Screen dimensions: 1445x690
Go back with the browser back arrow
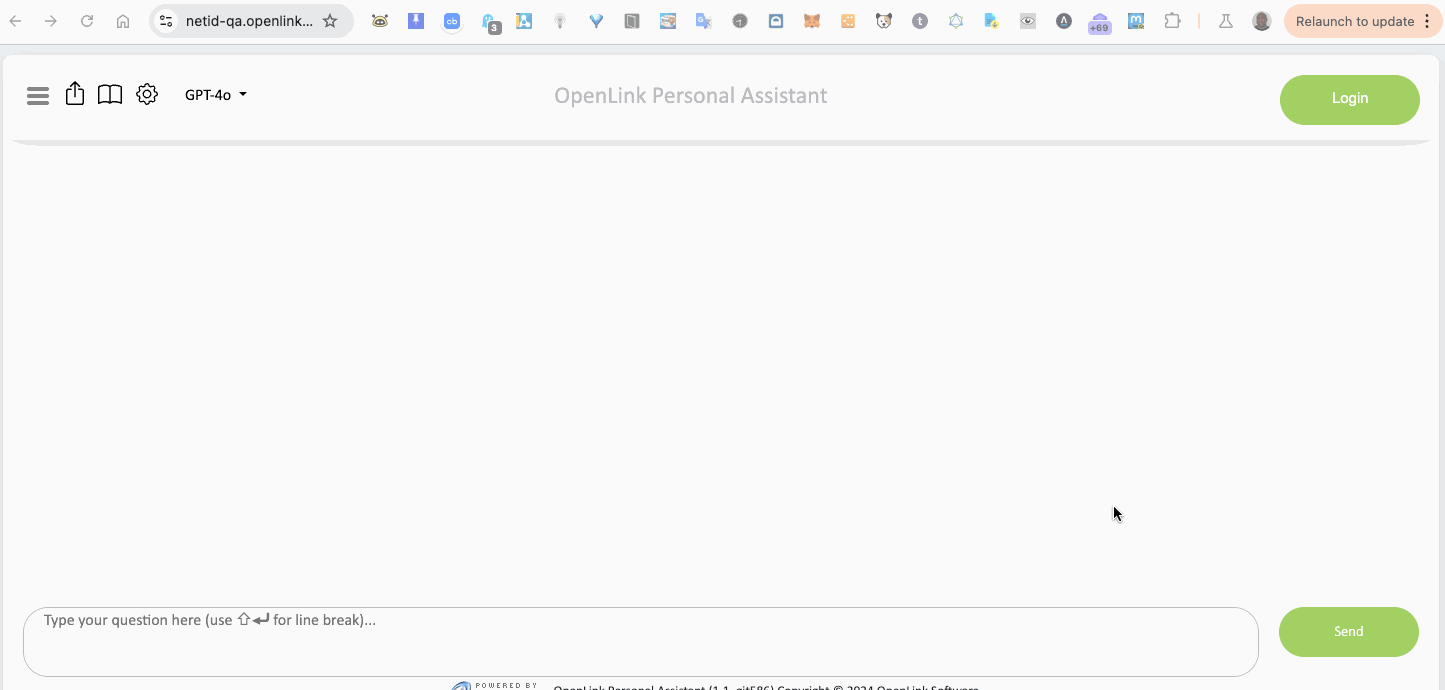click(16, 21)
